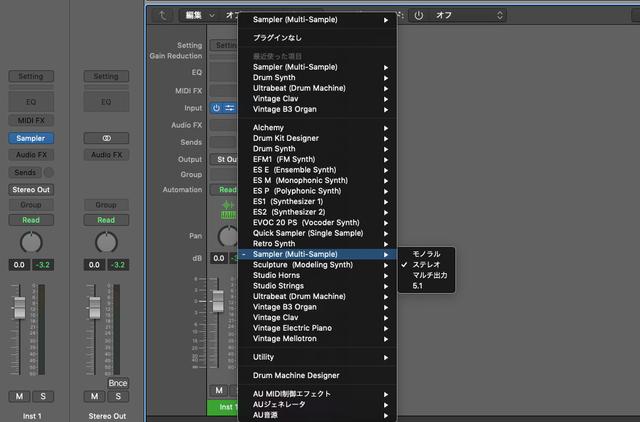Viewport: 640px width, 422px height.
Task: Toggle Solo on the Inst 1 strip
Action: click(43, 396)
